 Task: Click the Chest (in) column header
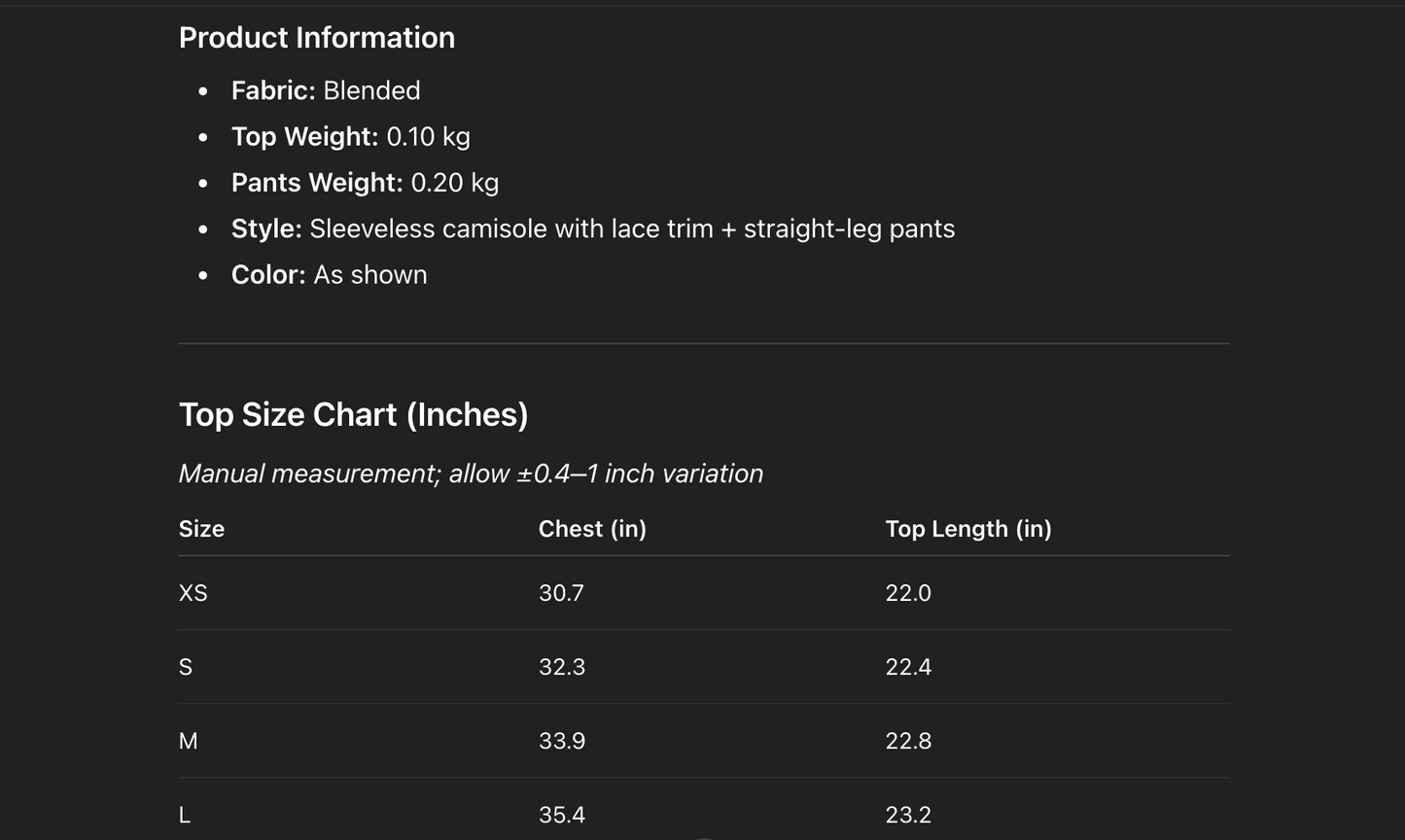pyautogui.click(x=592, y=529)
